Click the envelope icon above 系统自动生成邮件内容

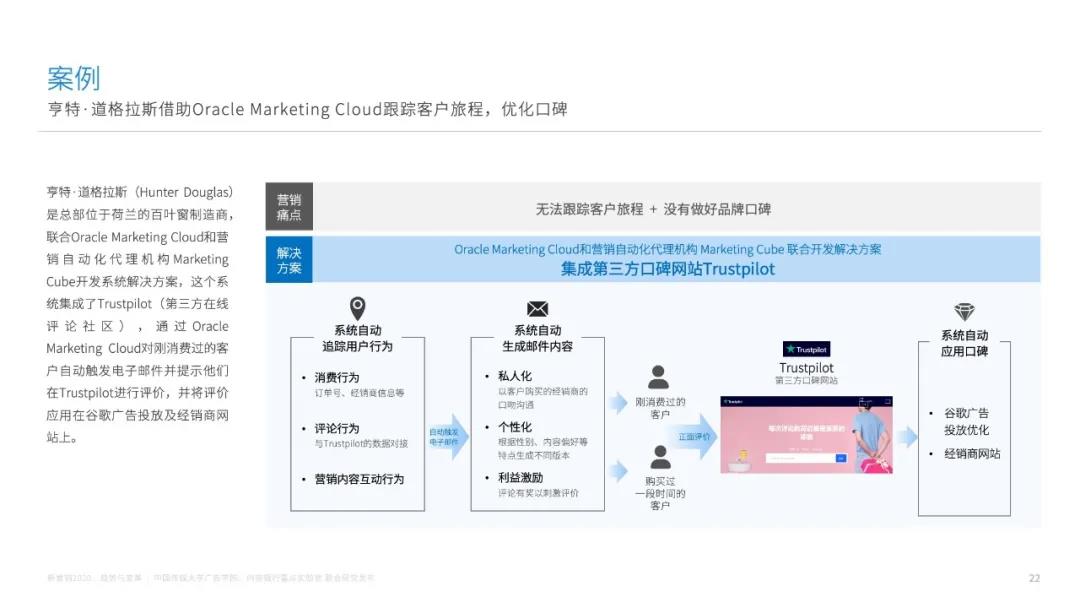click(x=538, y=309)
